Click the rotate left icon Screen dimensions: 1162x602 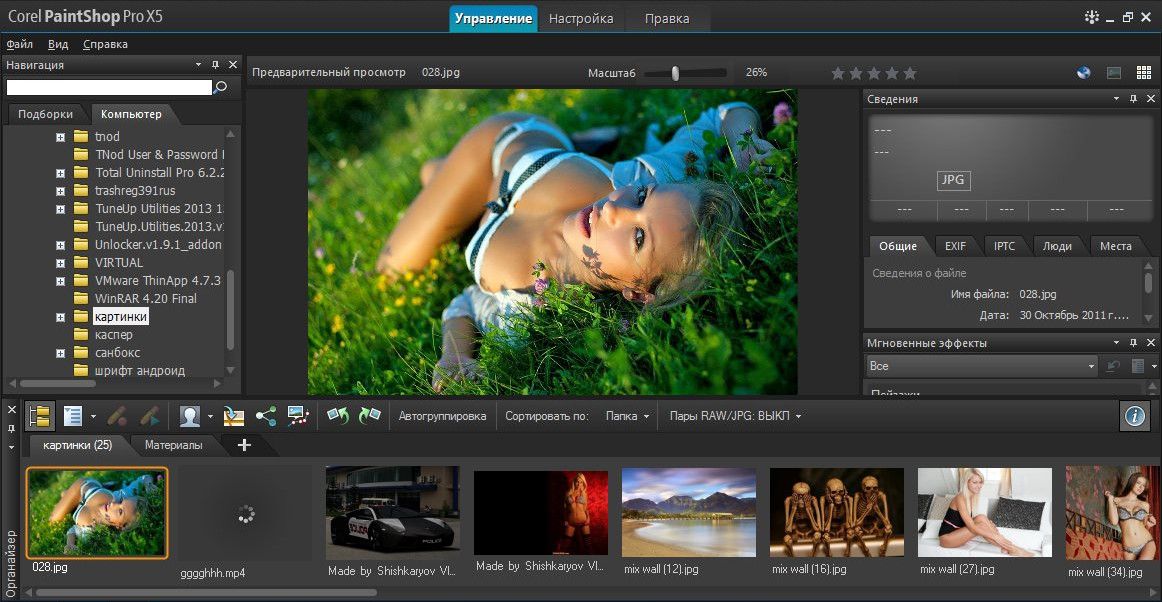pos(338,416)
